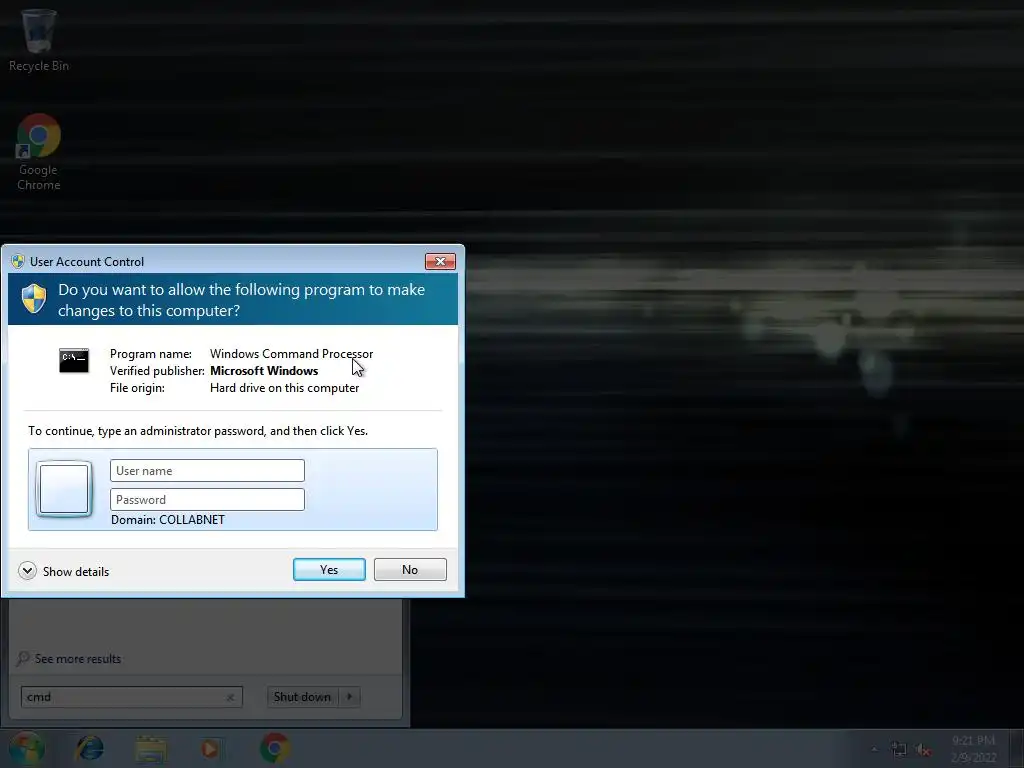This screenshot has height=768, width=1024.
Task: Click the taskbar clock showing 9:21 PM
Action: point(974,748)
